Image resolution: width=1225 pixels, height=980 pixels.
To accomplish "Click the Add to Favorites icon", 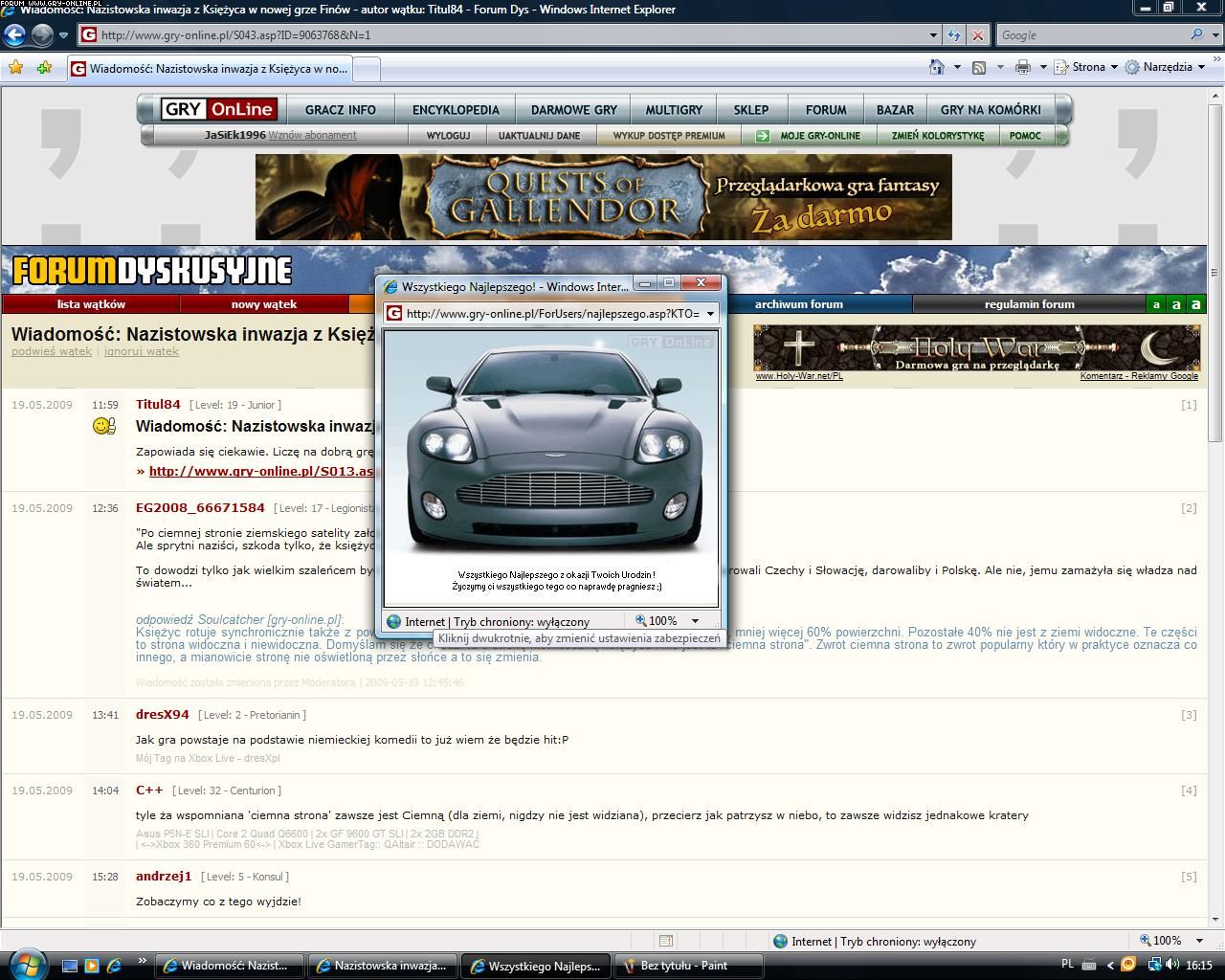I will click(x=44, y=68).
